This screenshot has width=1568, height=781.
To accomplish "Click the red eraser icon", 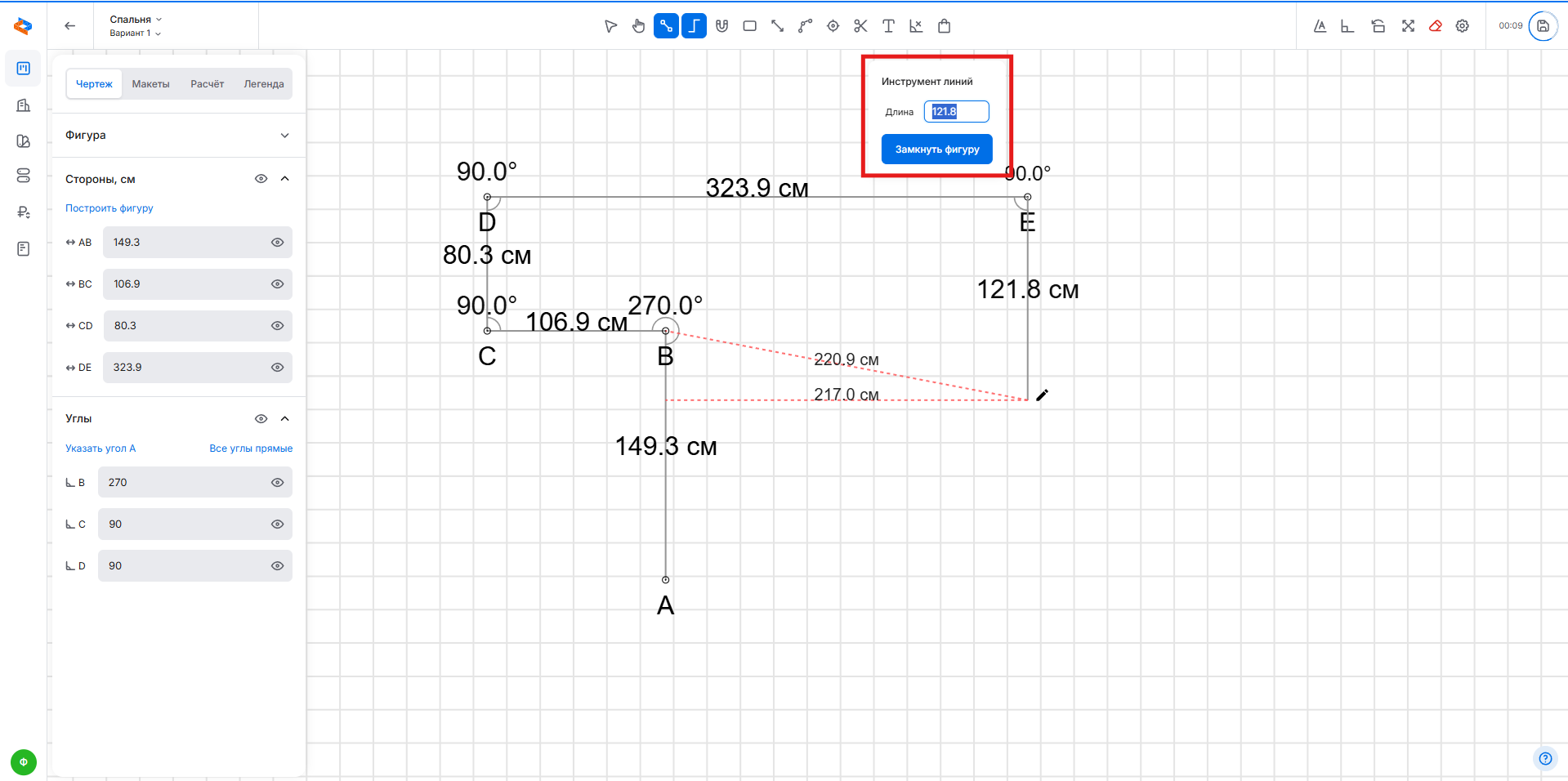I will (x=1435, y=26).
